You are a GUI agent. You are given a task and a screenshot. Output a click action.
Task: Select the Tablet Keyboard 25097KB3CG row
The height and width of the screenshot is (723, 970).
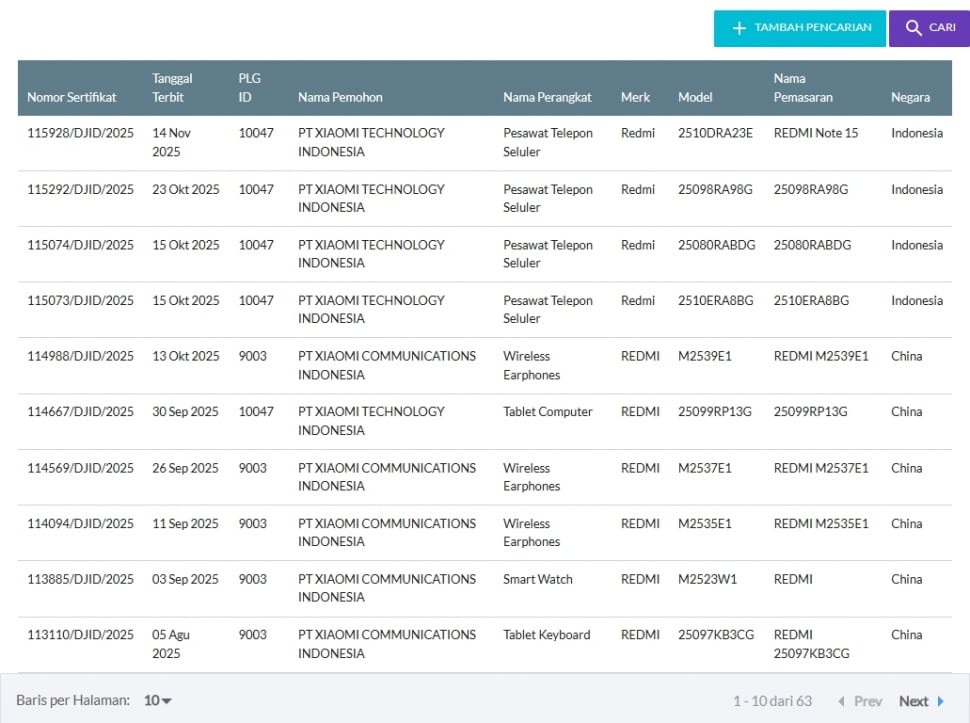[546, 635]
